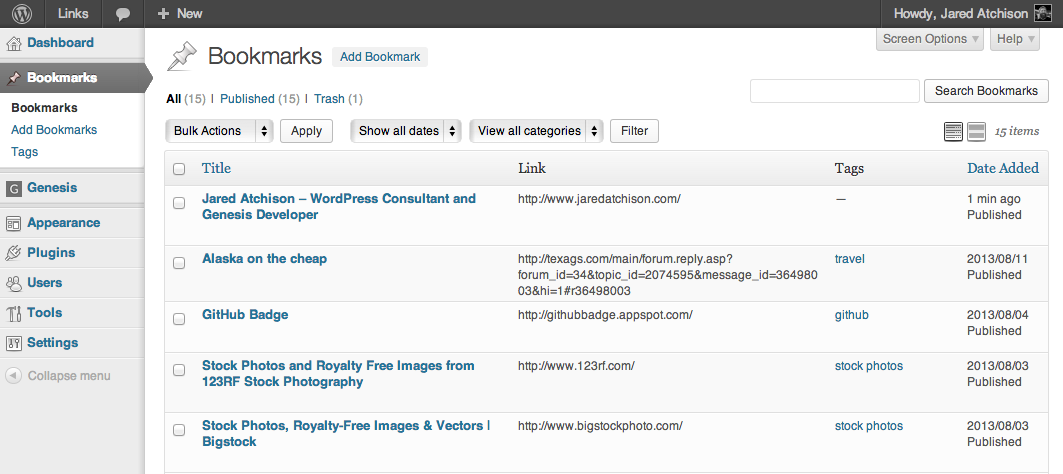Screen dimensions: 1063x474
Task: Click inside the bookmark search field
Action: [x=835, y=91]
